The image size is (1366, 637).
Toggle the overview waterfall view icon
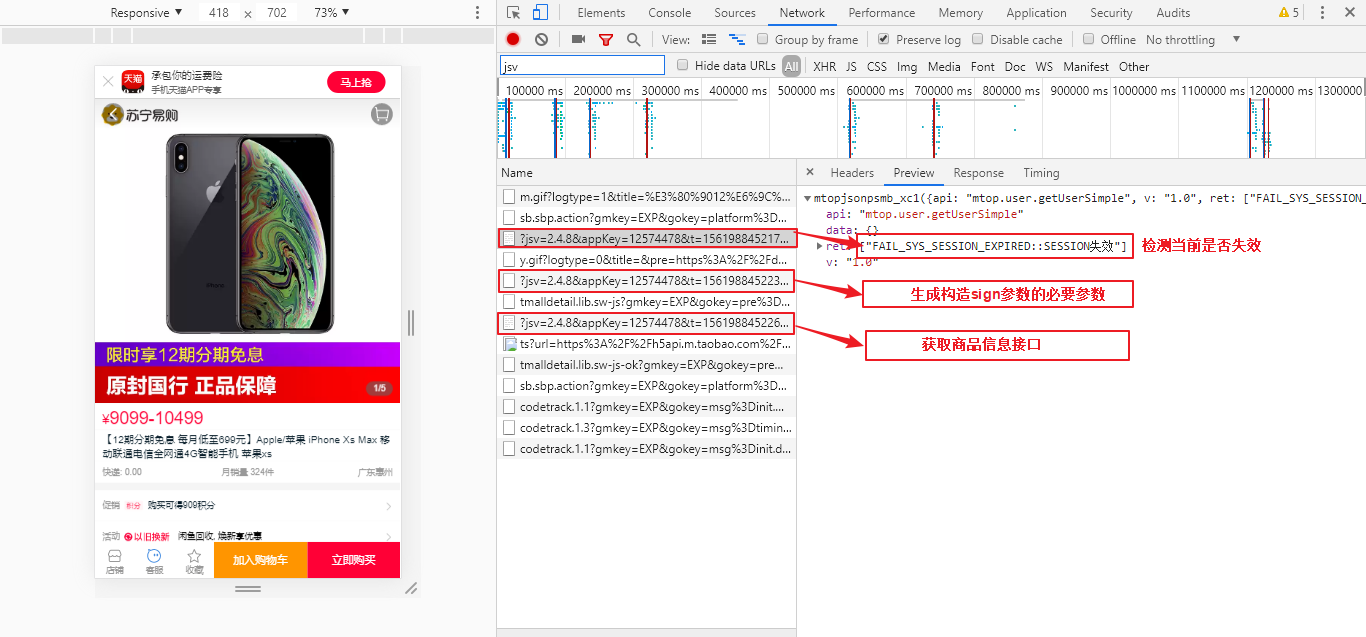(737, 40)
